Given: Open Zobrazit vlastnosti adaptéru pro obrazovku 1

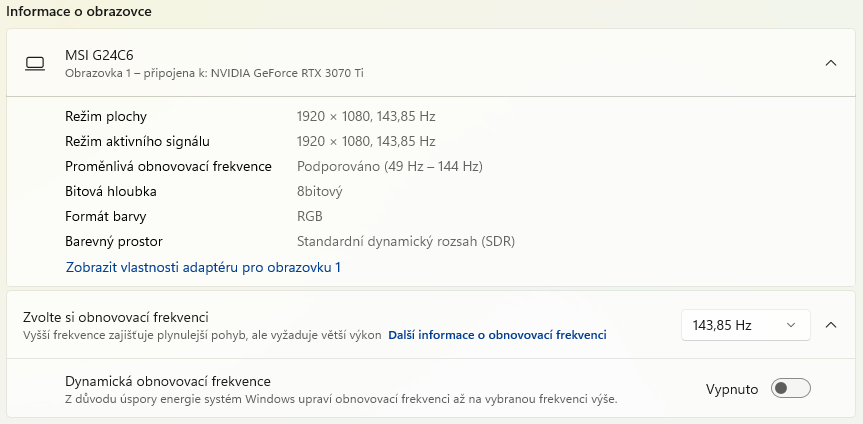Looking at the screenshot, I should (x=203, y=267).
